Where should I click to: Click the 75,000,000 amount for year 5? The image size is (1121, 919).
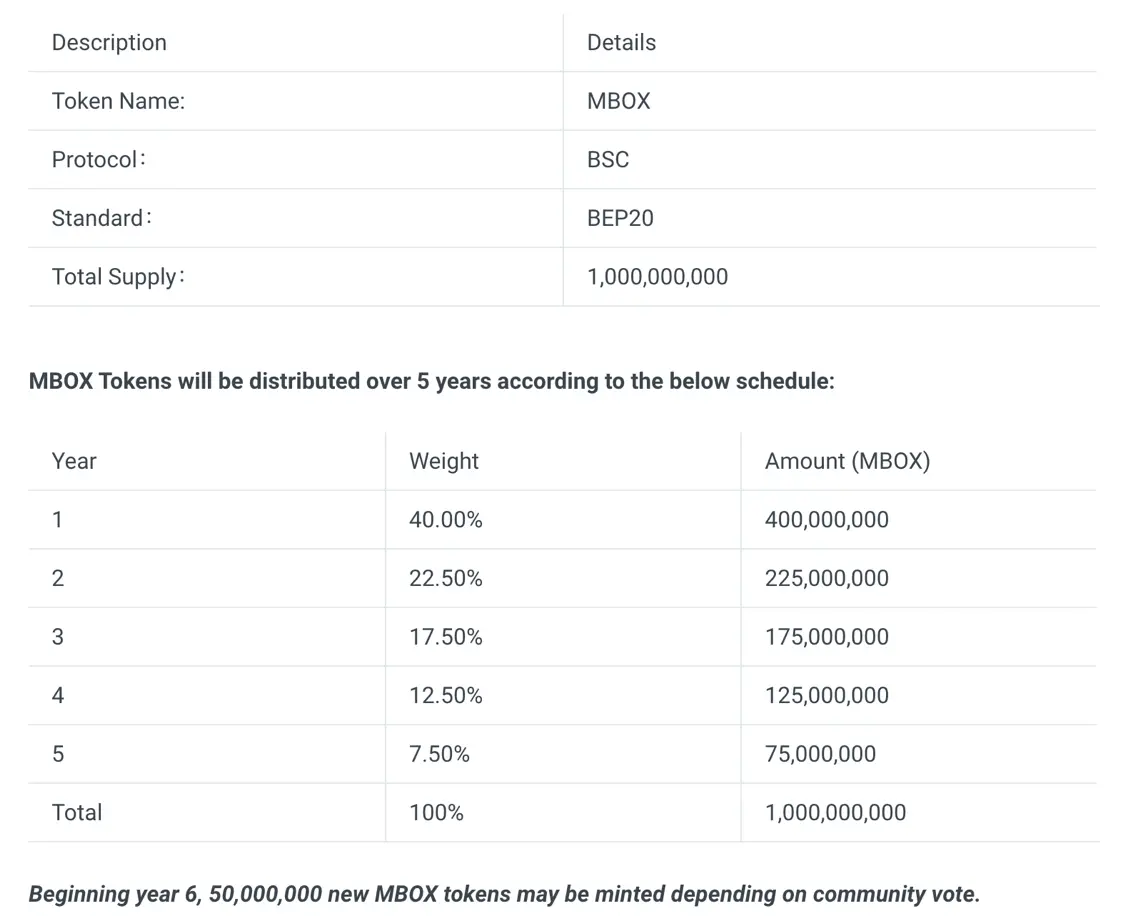tap(820, 755)
